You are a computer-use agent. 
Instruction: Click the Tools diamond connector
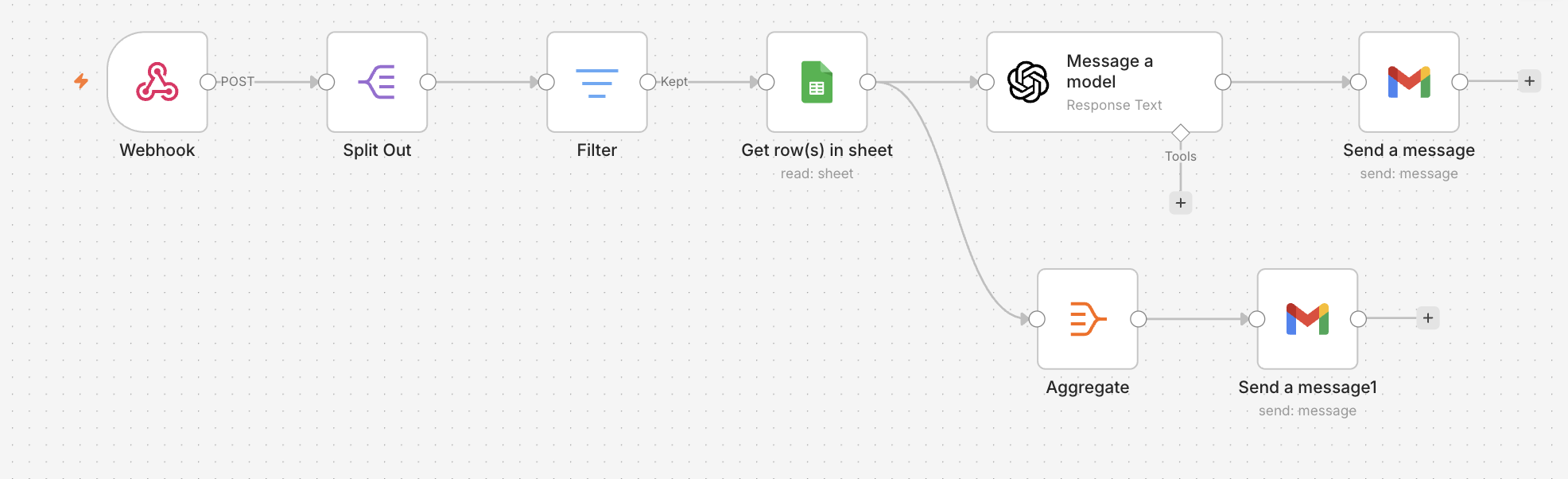click(x=1181, y=133)
